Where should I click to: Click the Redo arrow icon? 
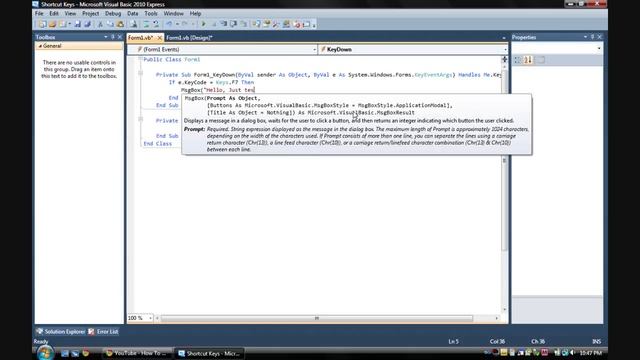click(185, 24)
